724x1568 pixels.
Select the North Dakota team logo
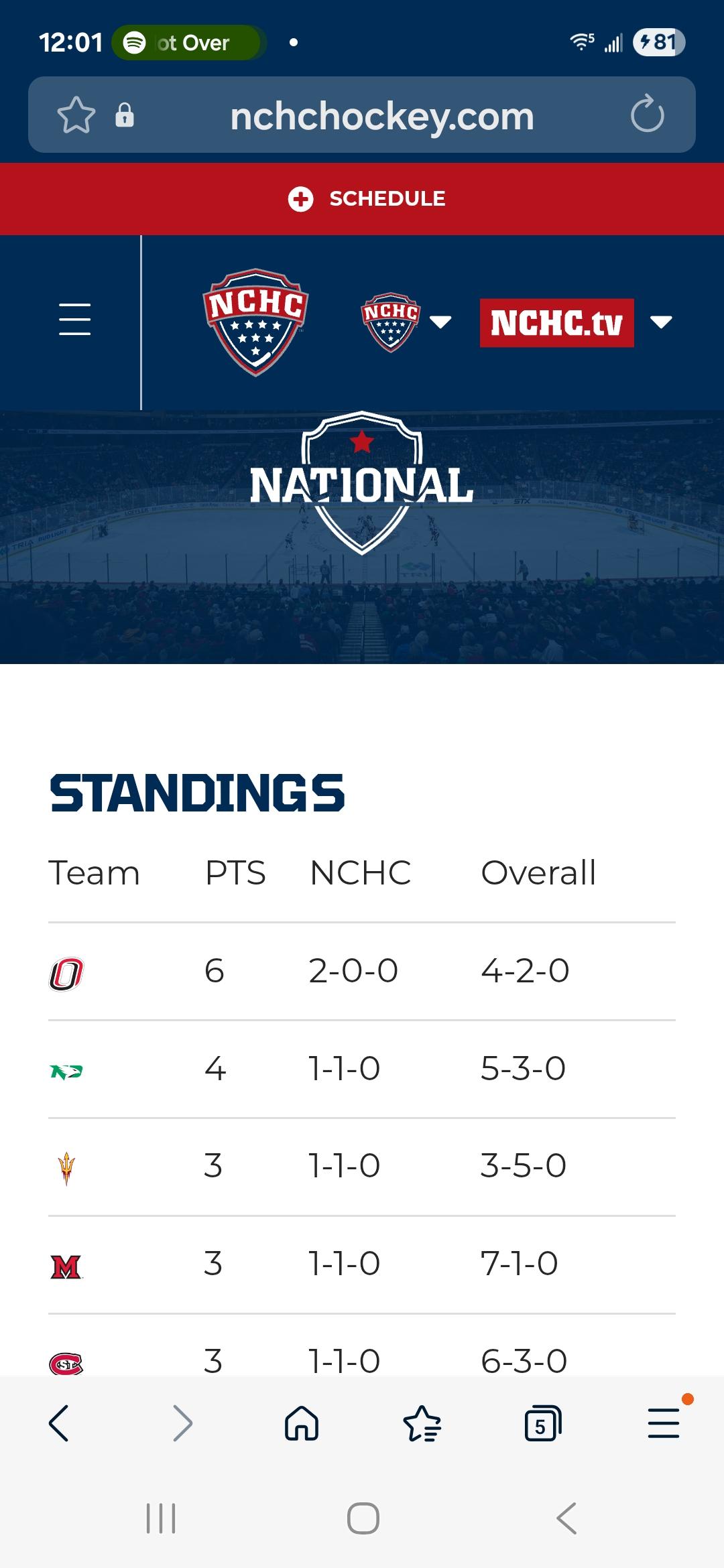66,1071
